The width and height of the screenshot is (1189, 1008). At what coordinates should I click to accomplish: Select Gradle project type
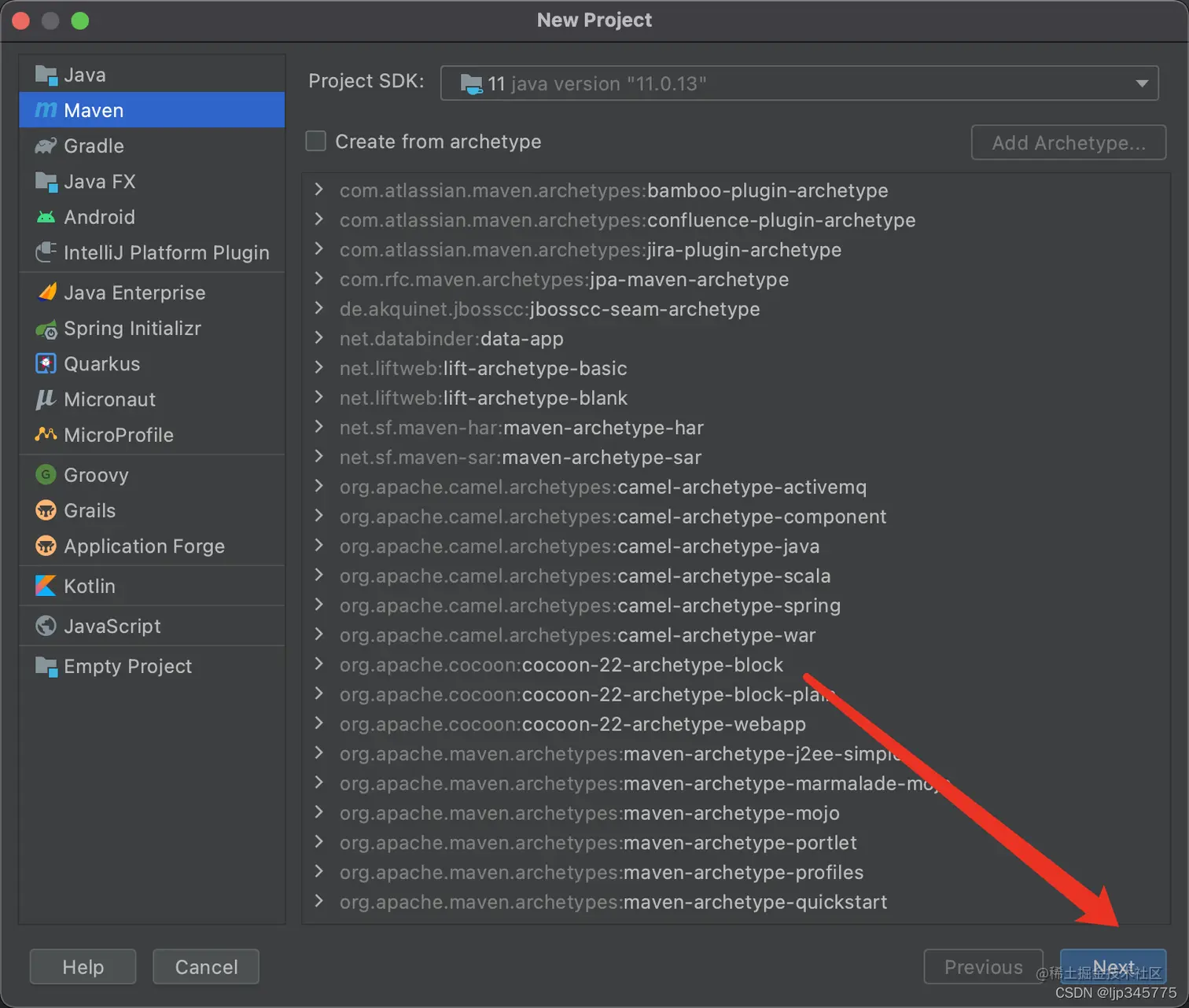click(x=152, y=146)
